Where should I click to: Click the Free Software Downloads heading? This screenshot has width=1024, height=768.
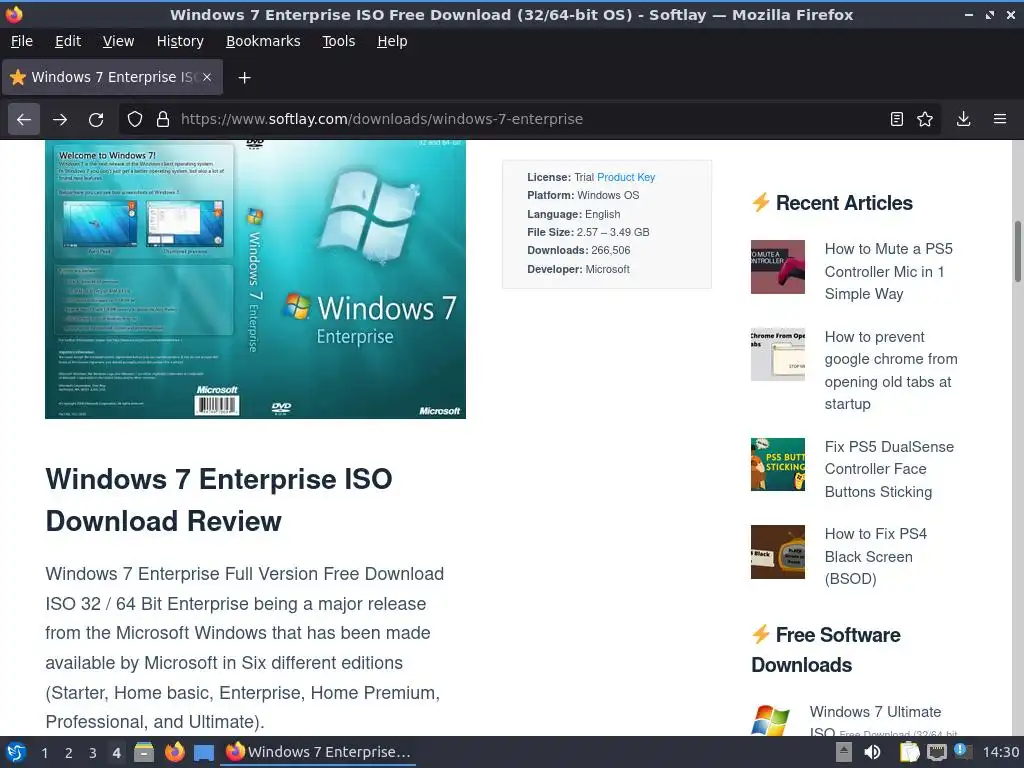[x=826, y=650]
